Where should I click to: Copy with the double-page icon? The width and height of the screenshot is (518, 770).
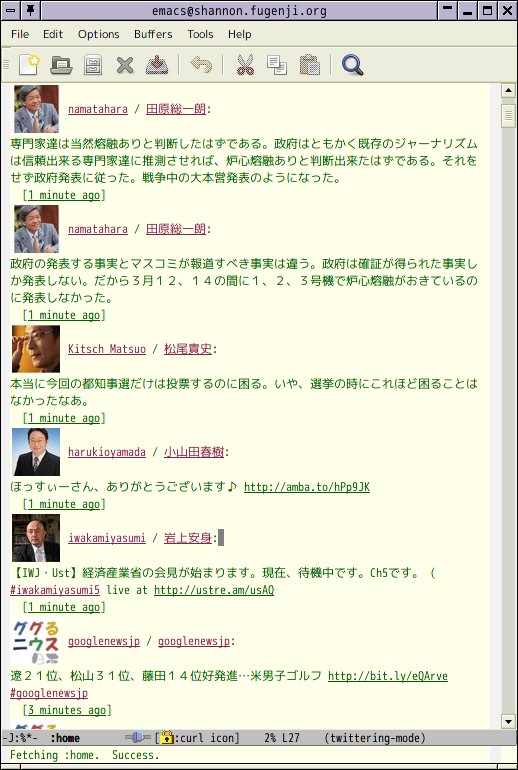(277, 65)
